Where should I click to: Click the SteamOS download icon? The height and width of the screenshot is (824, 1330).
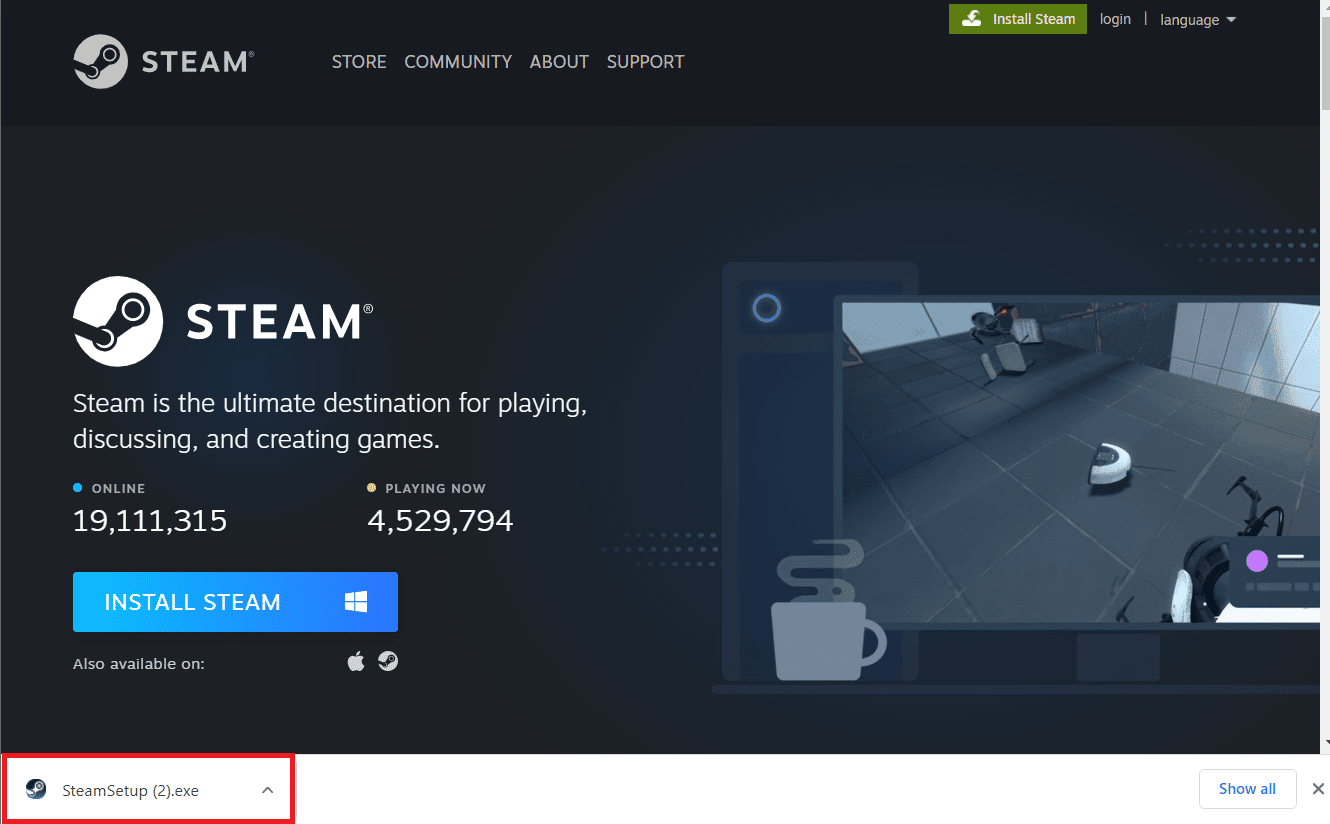388,661
